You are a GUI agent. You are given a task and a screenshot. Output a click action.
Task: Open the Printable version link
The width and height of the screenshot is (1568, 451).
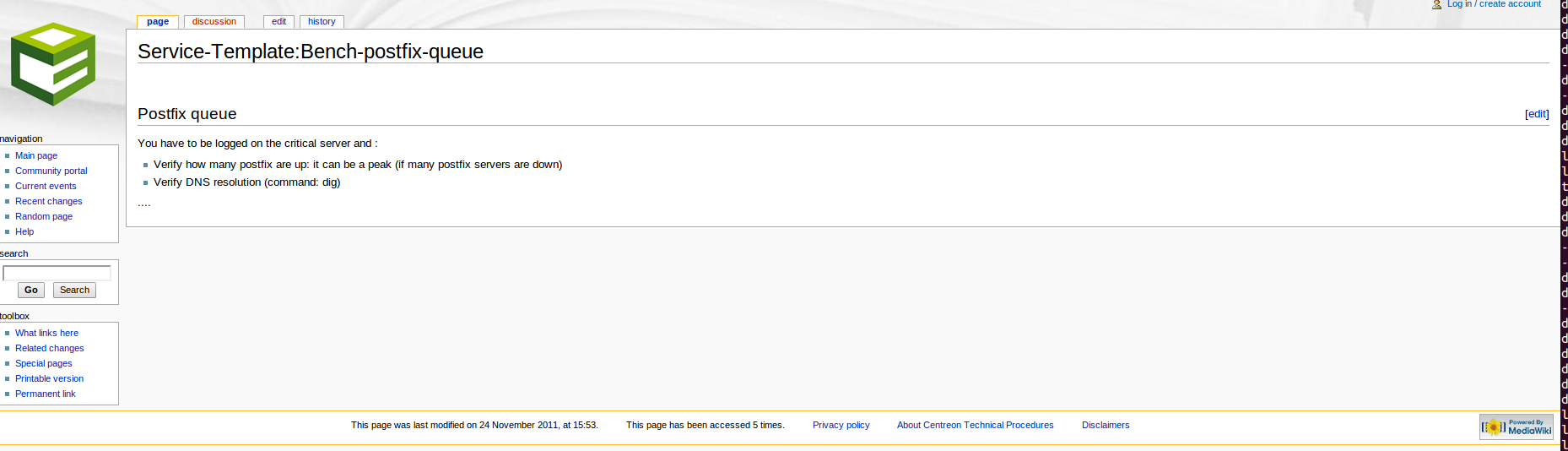pos(49,378)
